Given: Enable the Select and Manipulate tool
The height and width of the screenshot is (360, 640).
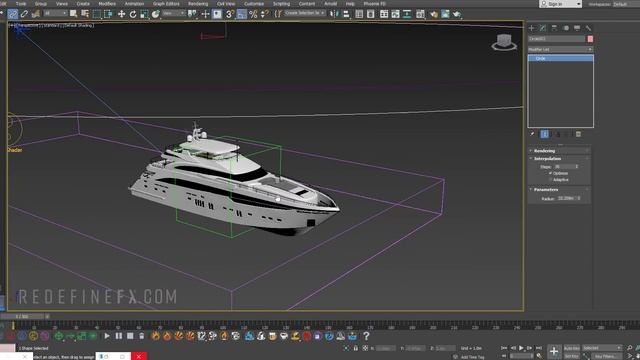Looking at the screenshot, I should [205, 14].
